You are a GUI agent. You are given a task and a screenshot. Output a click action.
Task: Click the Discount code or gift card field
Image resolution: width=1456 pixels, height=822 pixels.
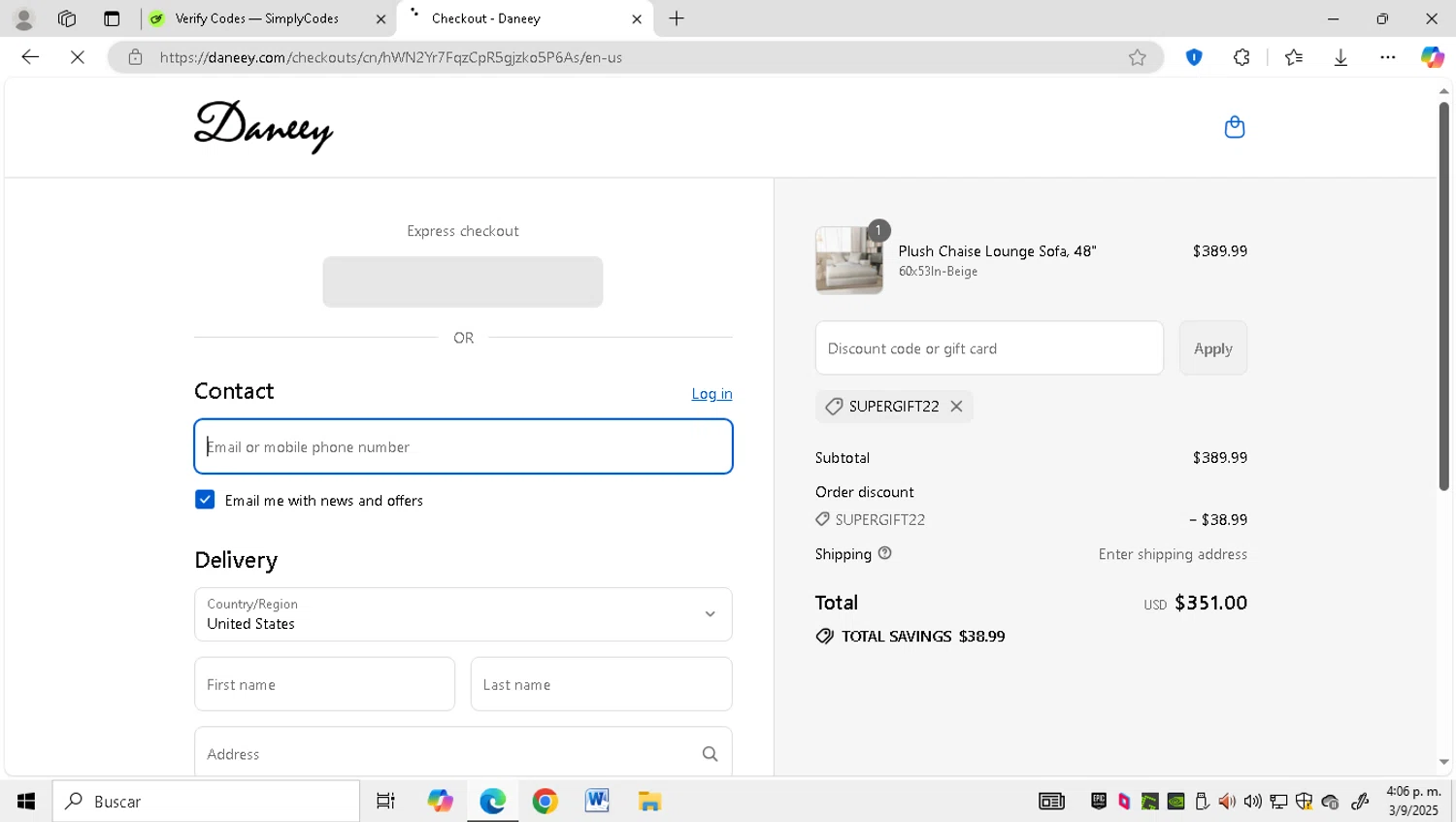point(989,348)
